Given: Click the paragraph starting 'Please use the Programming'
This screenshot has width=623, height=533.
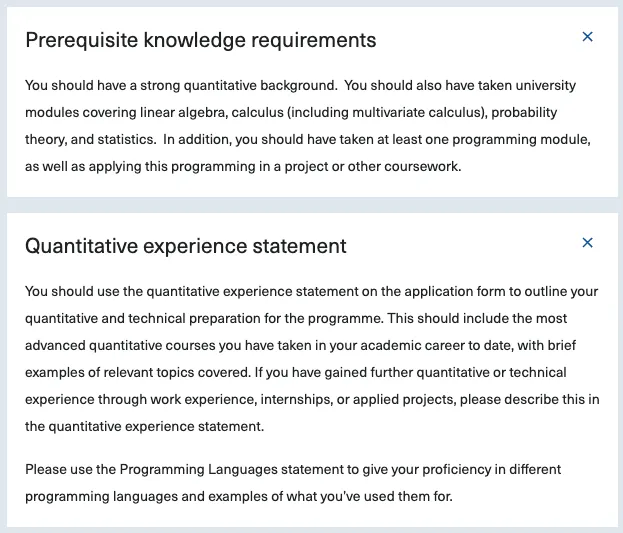Looking at the screenshot, I should 293,483.
